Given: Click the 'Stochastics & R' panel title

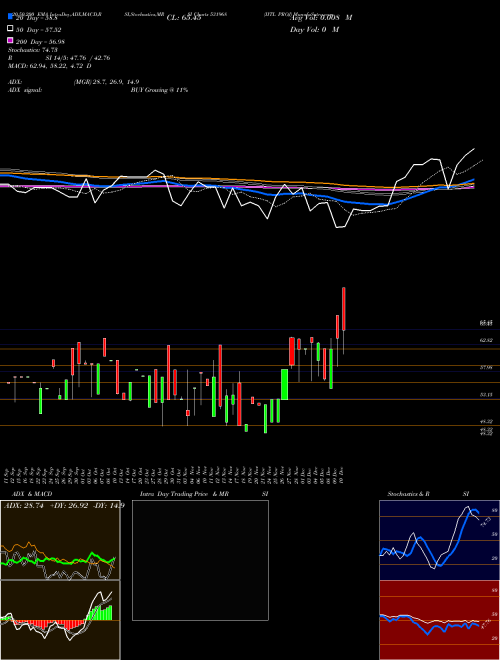Looking at the screenshot, I should 409,494.
